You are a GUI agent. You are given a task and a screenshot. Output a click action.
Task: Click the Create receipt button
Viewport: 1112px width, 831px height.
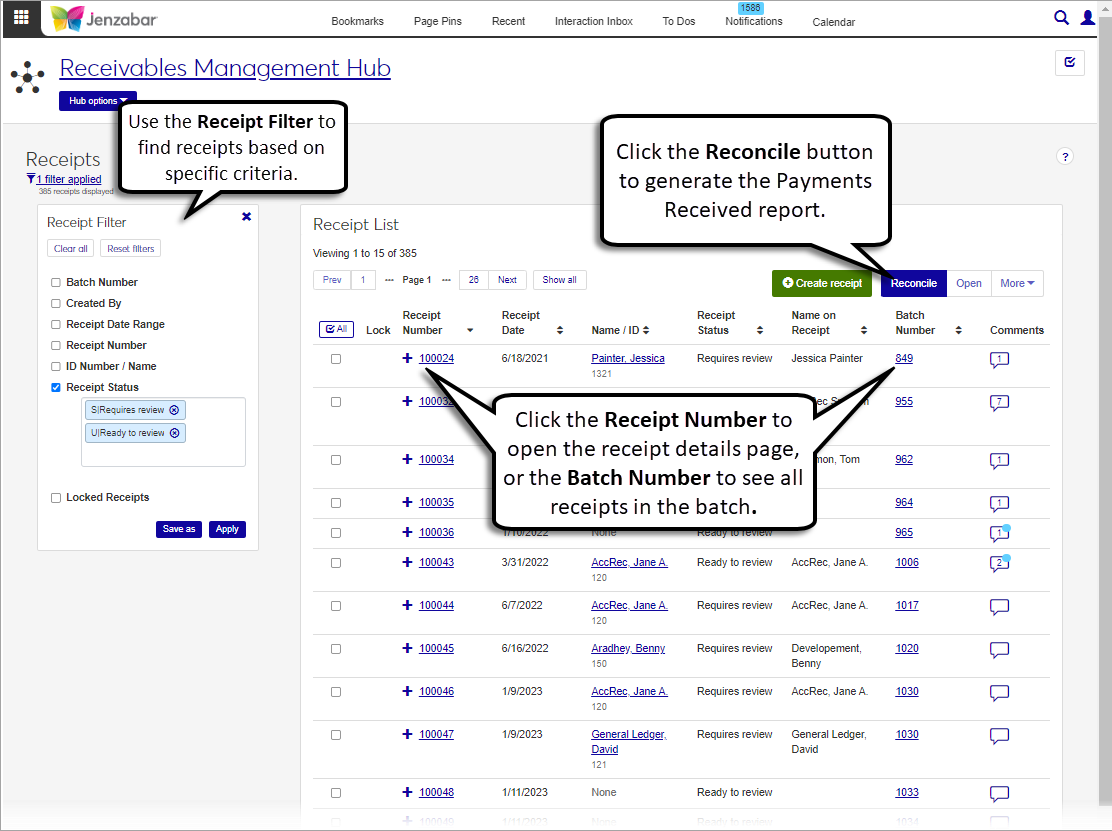pos(822,283)
